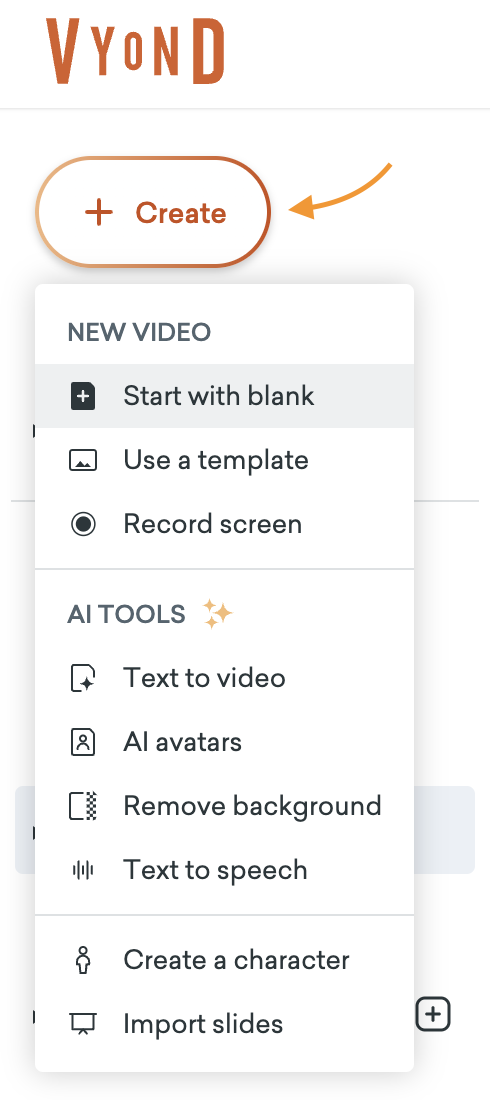Choose Start with blank option
This screenshot has width=490, height=1100.
pos(225,396)
